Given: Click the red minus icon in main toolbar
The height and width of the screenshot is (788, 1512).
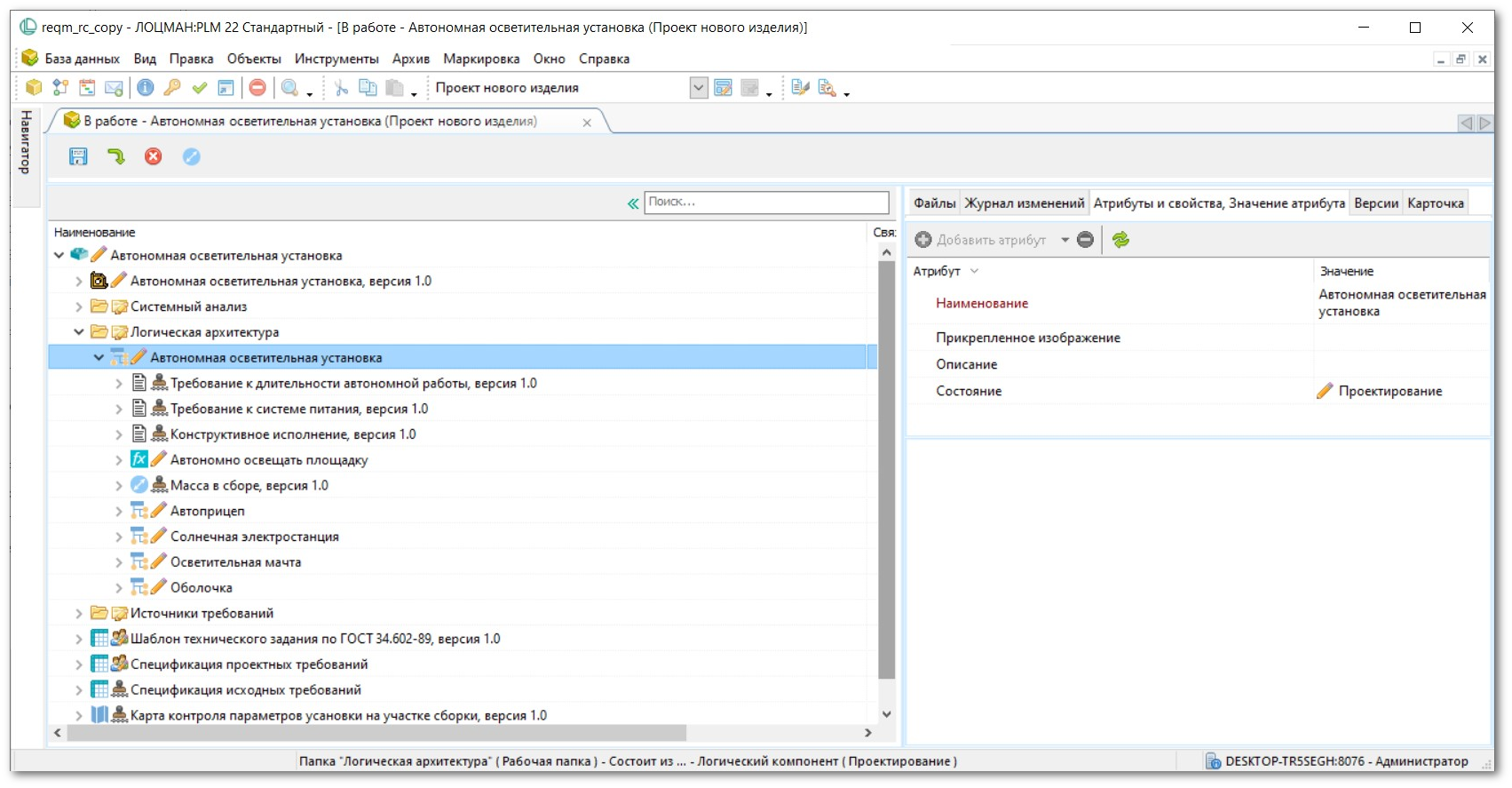Looking at the screenshot, I should [x=257, y=88].
